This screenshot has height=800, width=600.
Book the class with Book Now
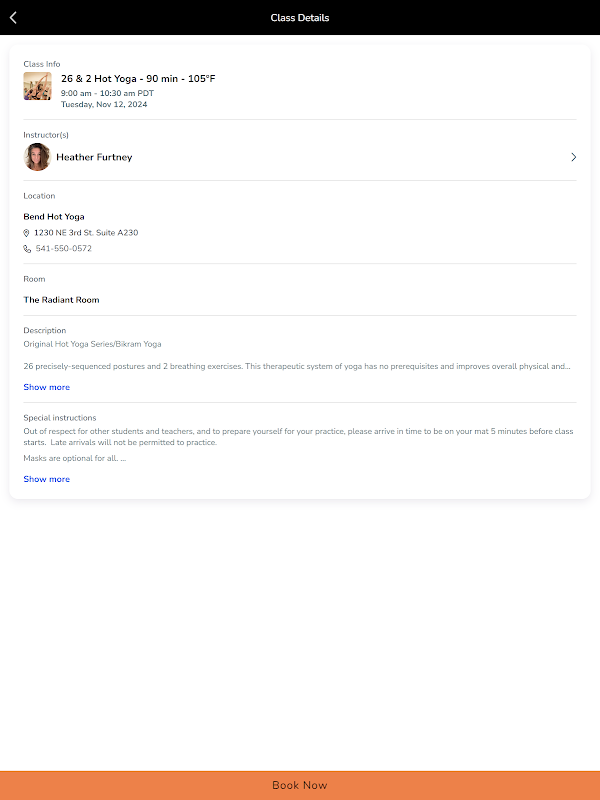pos(300,785)
